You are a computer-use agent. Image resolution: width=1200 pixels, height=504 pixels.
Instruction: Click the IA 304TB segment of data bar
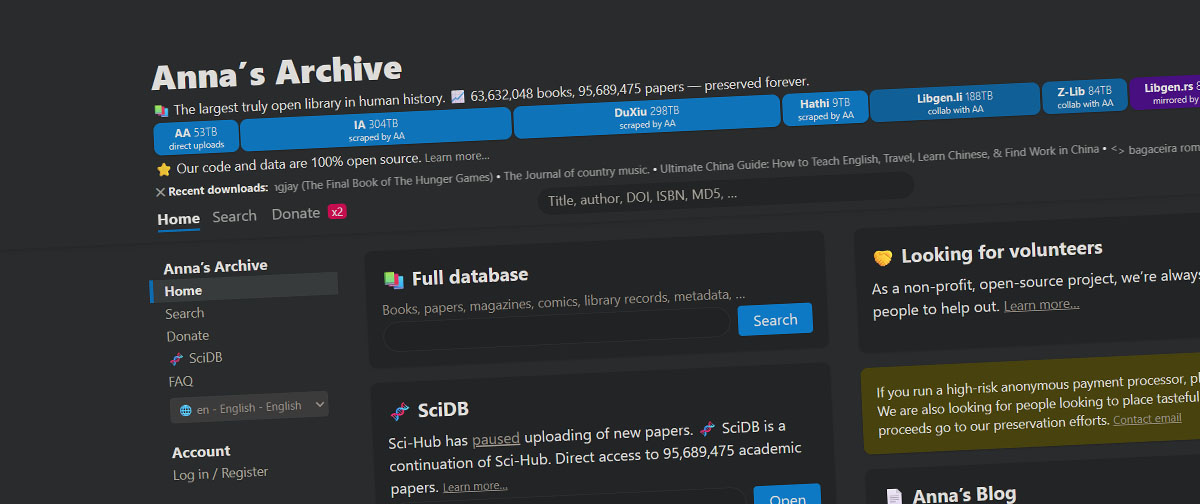click(x=376, y=130)
